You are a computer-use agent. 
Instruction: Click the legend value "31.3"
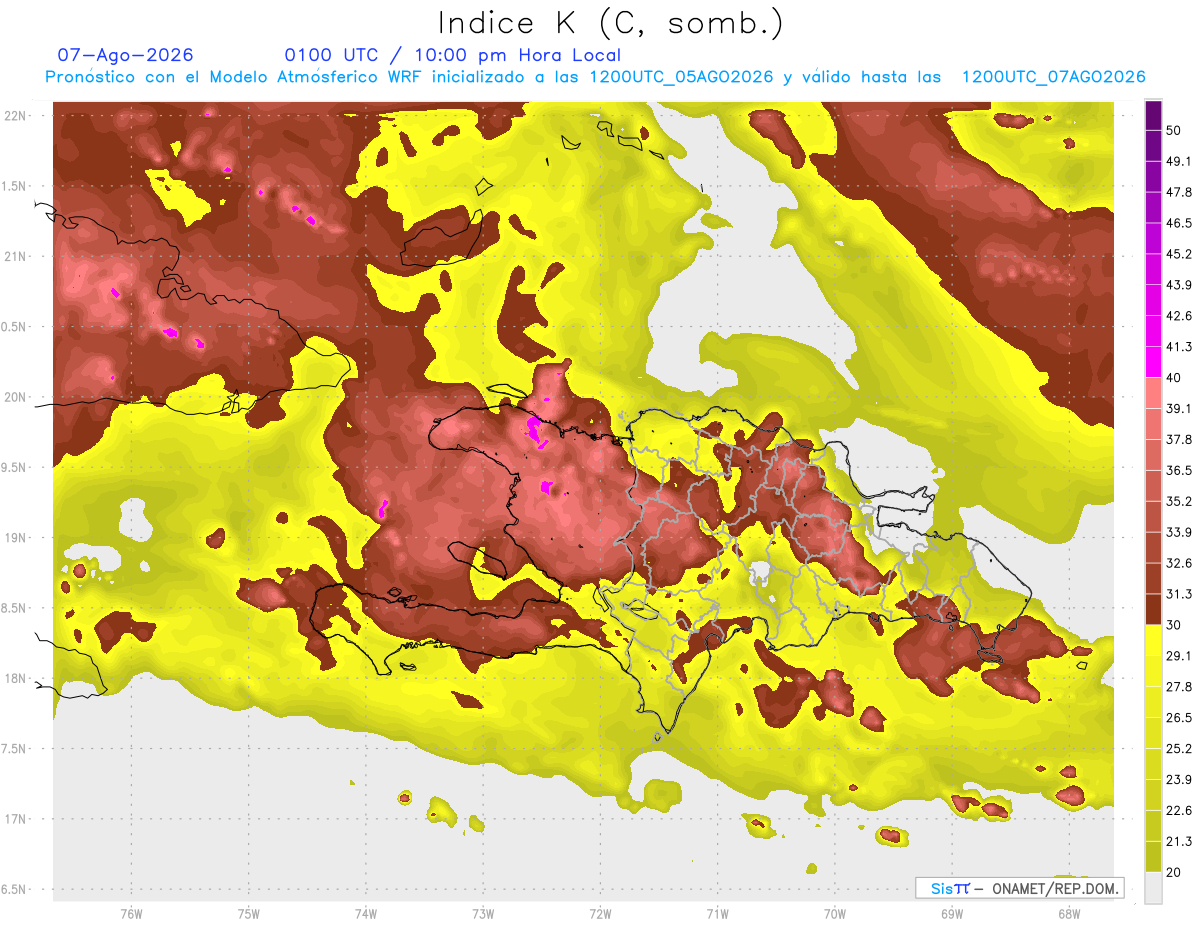[x=1179, y=594]
